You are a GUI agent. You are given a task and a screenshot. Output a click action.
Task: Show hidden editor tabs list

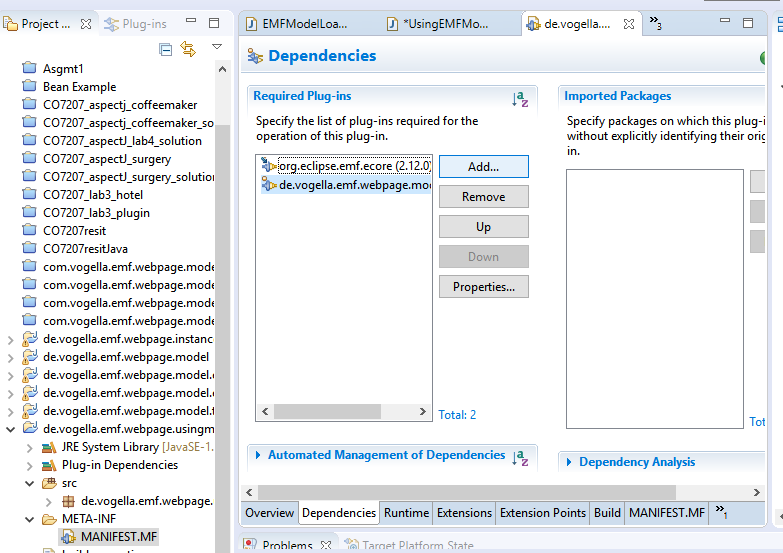click(x=655, y=22)
